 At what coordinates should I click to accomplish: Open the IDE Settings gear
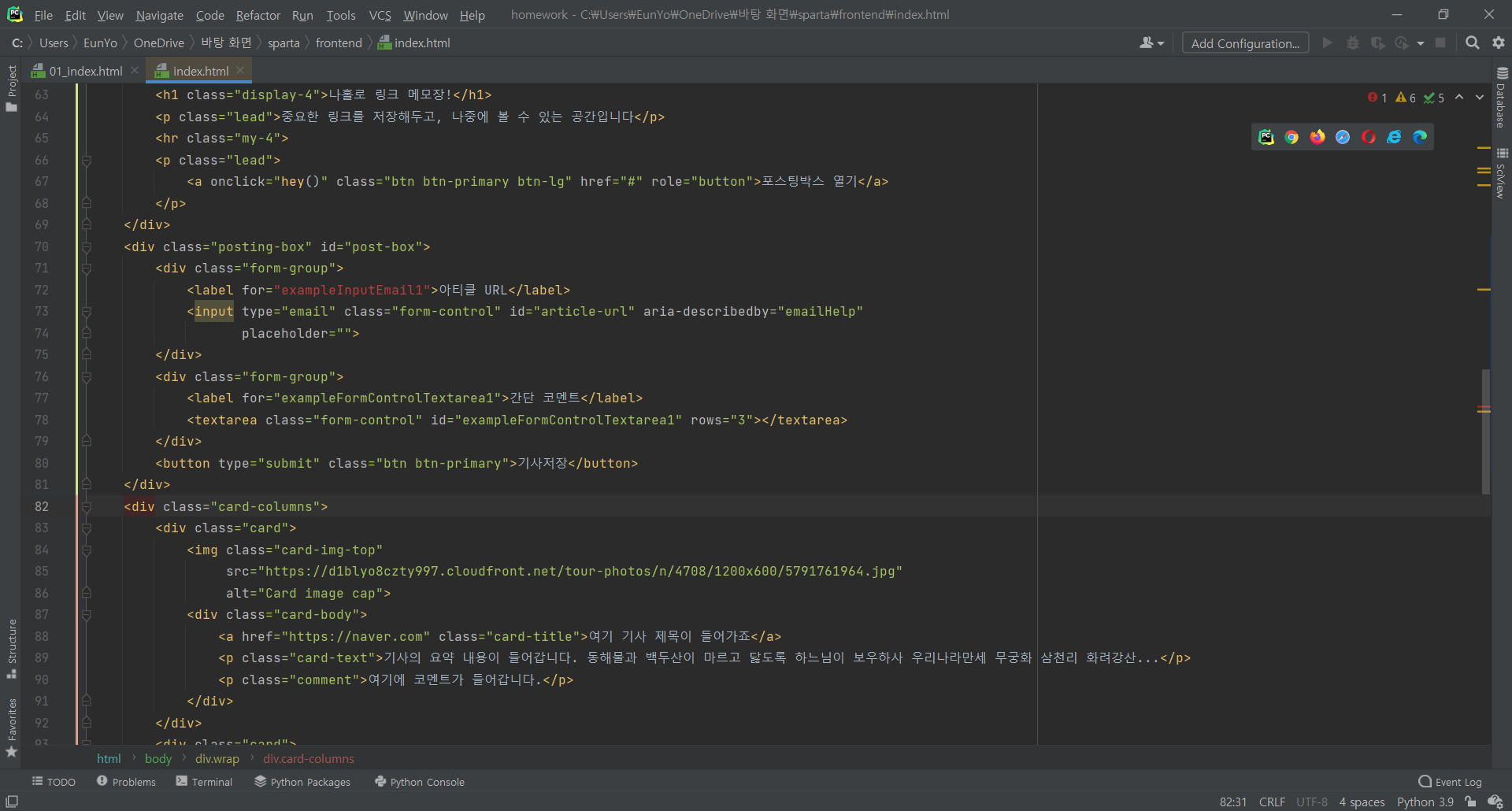[1499, 43]
